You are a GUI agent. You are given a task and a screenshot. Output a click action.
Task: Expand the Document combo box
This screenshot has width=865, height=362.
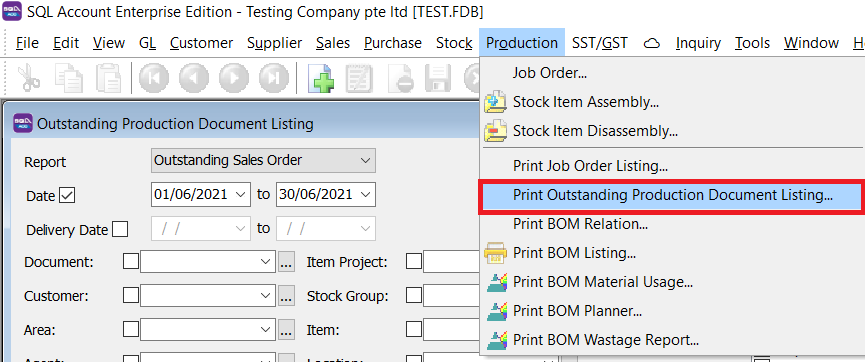coord(266,262)
